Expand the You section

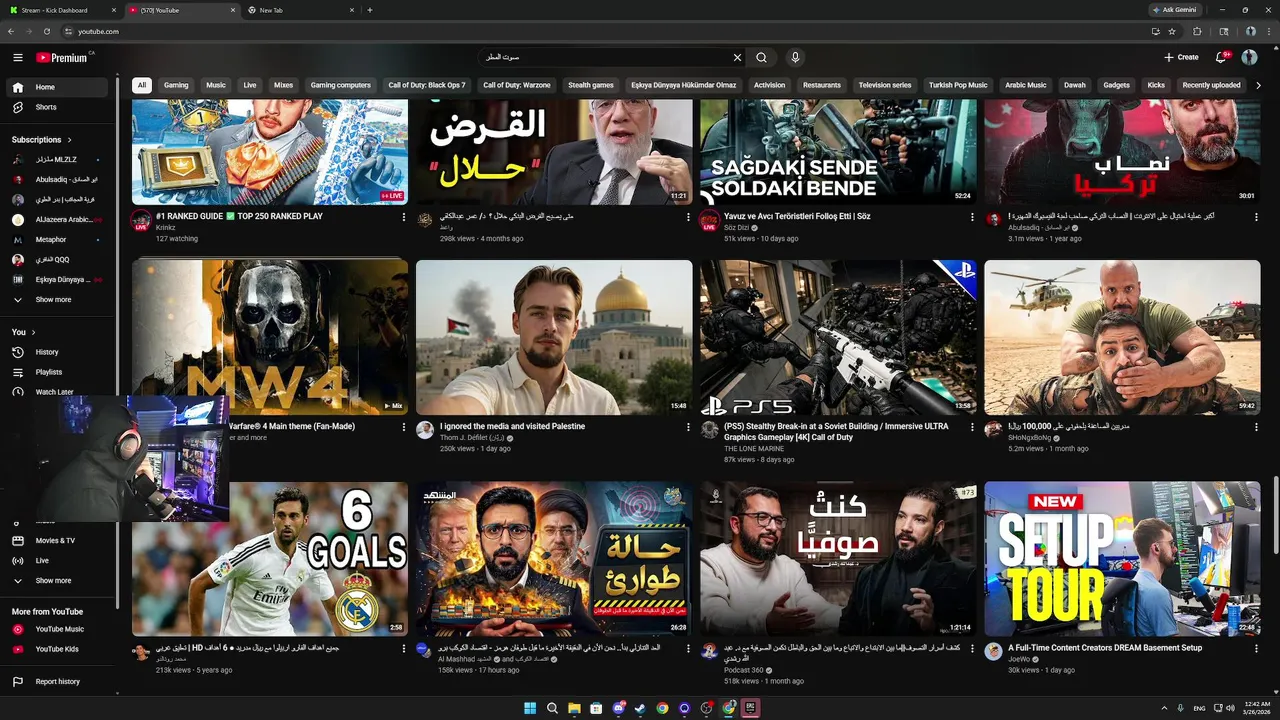point(24,332)
